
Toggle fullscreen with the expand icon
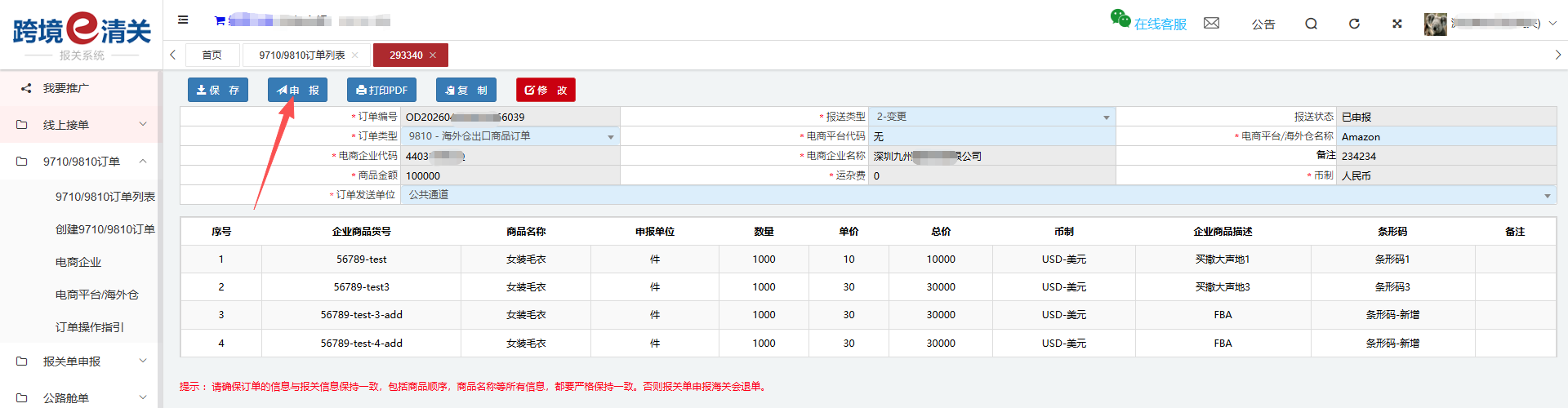pyautogui.click(x=1397, y=24)
